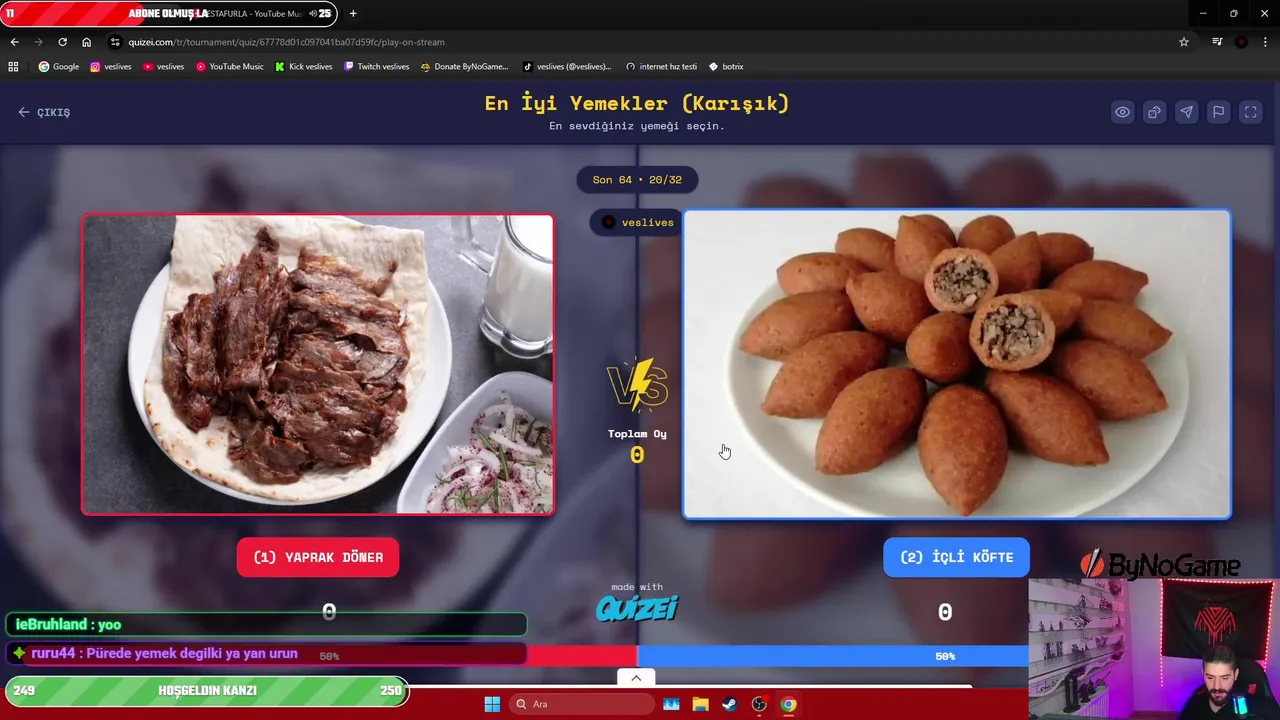1280x720 pixels.
Task: Open the media controls icon in browser toolbar
Action: 1217,42
